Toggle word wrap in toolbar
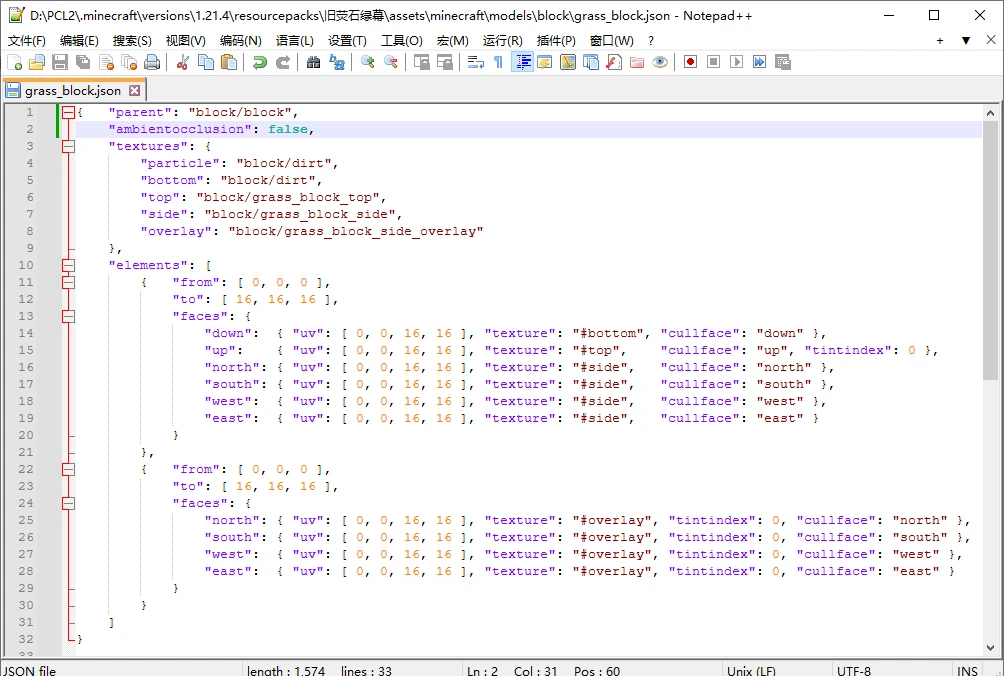The height and width of the screenshot is (676, 1004). 475,62
